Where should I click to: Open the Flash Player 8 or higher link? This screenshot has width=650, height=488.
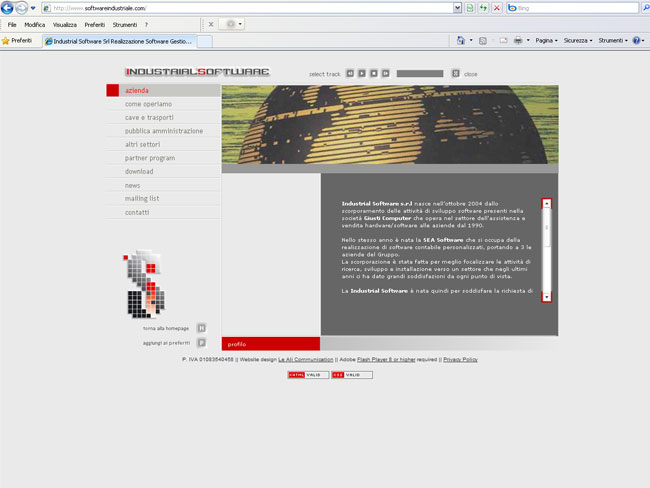tap(386, 359)
